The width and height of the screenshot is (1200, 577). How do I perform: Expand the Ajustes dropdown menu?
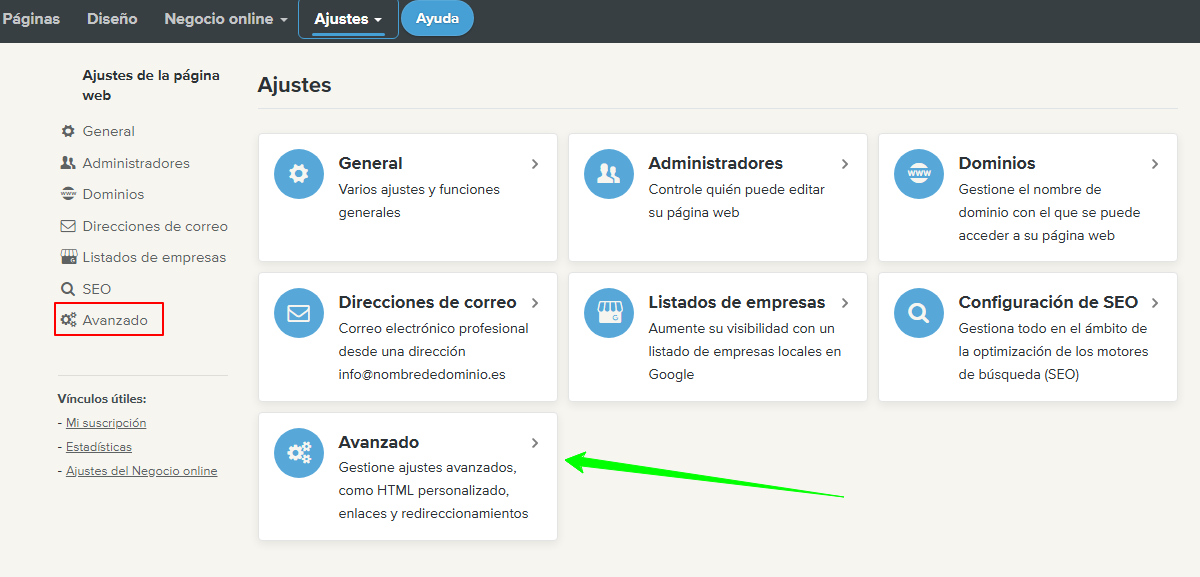[348, 19]
